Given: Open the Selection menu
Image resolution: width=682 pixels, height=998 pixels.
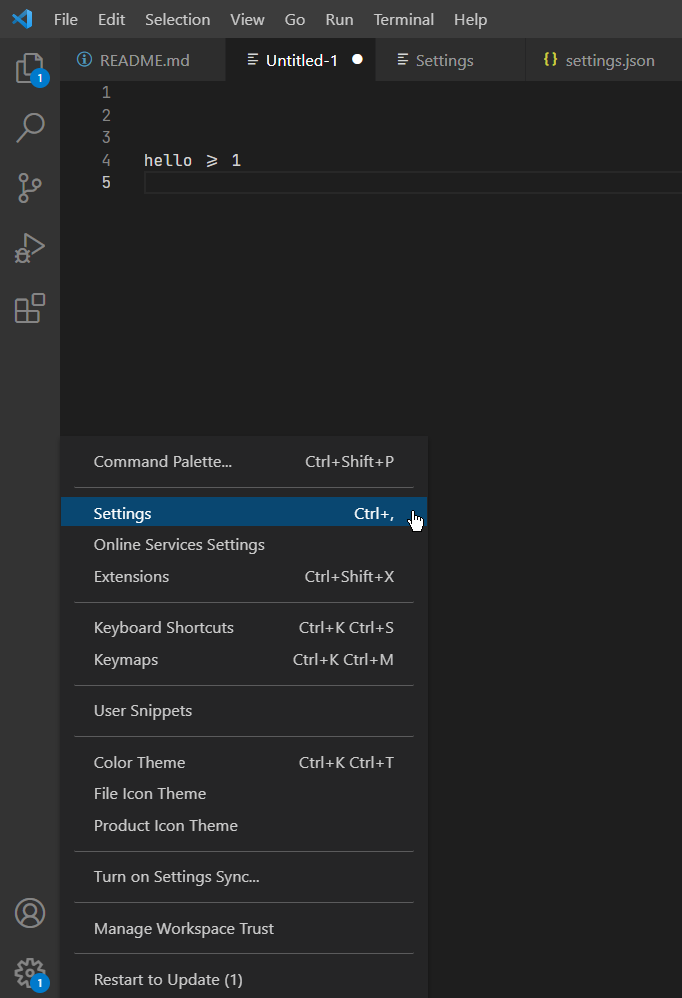Looking at the screenshot, I should pyautogui.click(x=177, y=19).
